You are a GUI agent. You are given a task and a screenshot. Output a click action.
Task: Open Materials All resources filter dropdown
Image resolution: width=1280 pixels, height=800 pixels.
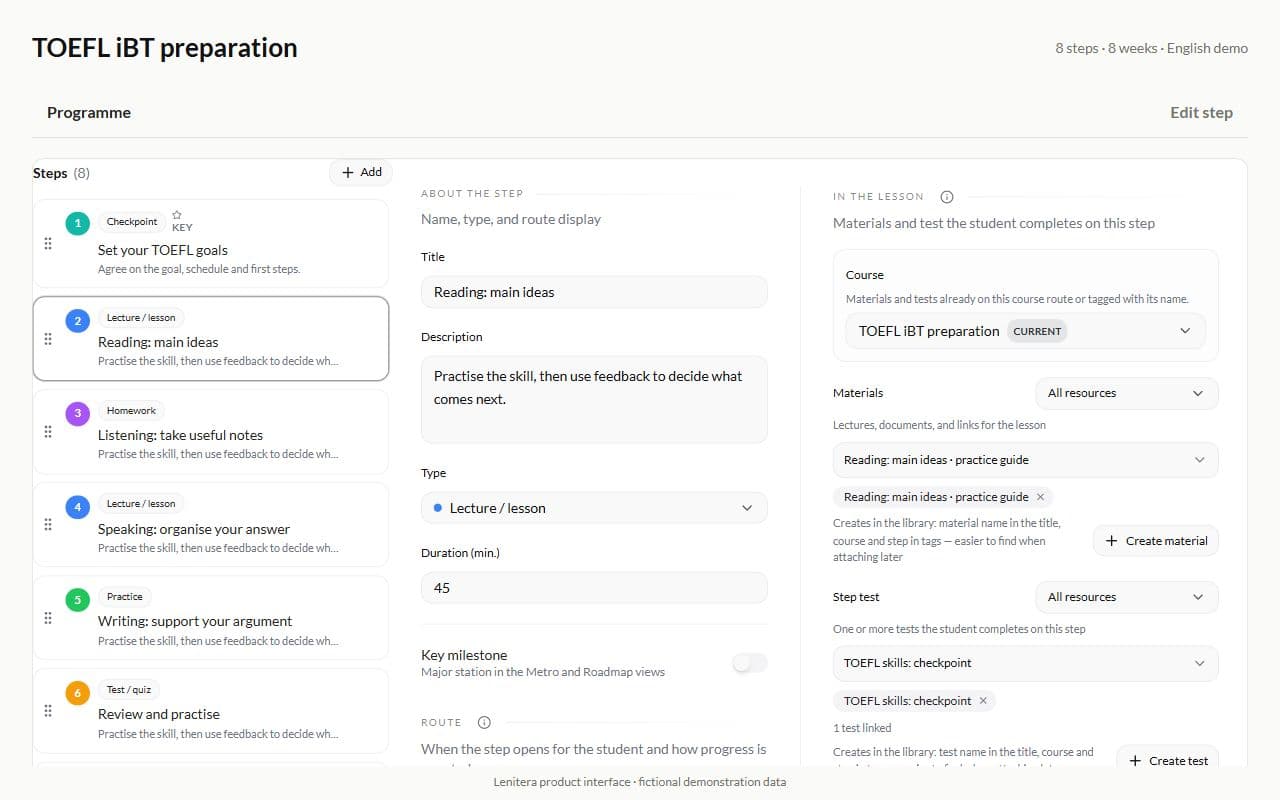[x=1126, y=393]
